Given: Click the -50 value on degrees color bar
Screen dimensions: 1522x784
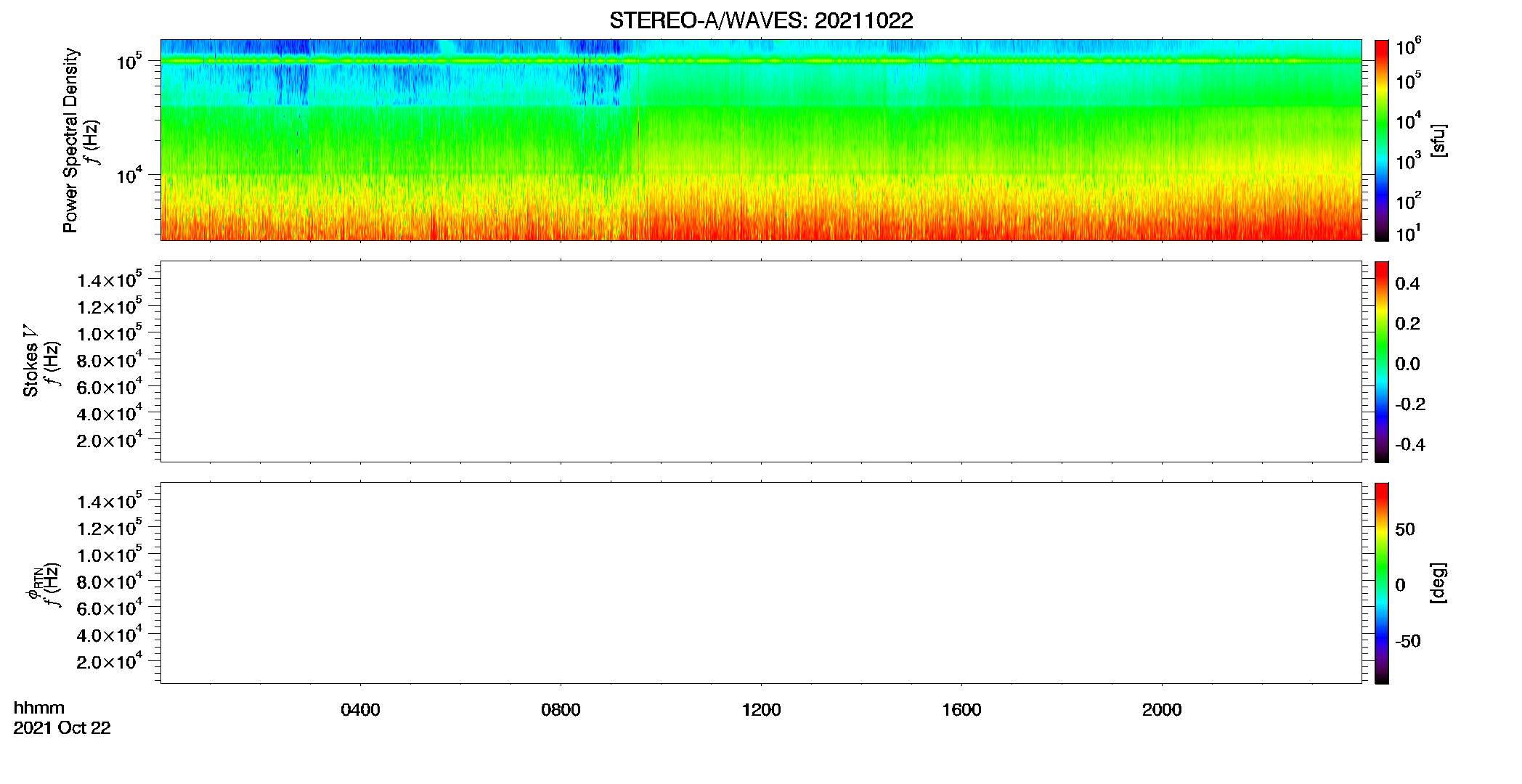Looking at the screenshot, I should coord(1407,641).
